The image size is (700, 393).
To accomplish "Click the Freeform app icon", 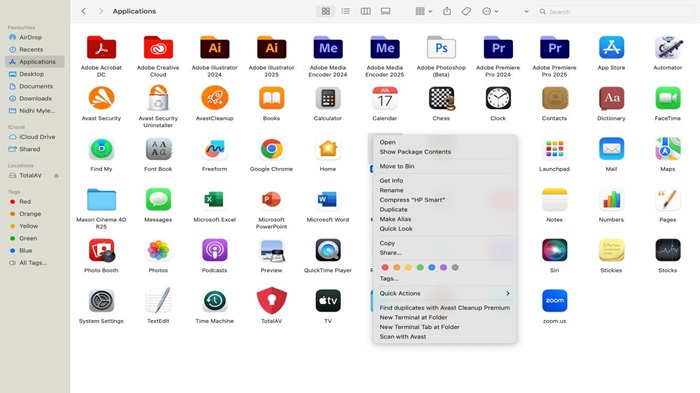I will [x=215, y=149].
